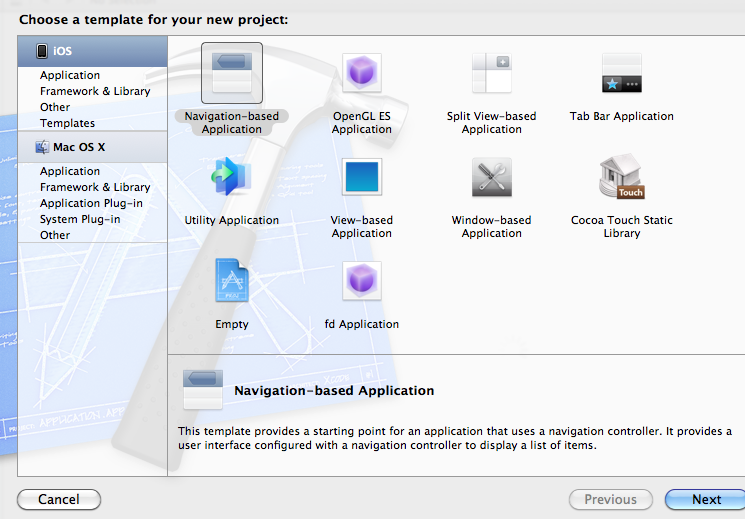Screen dimensions: 745x519
Task: Click the Mac OS X Finder icon
Action: point(42,147)
